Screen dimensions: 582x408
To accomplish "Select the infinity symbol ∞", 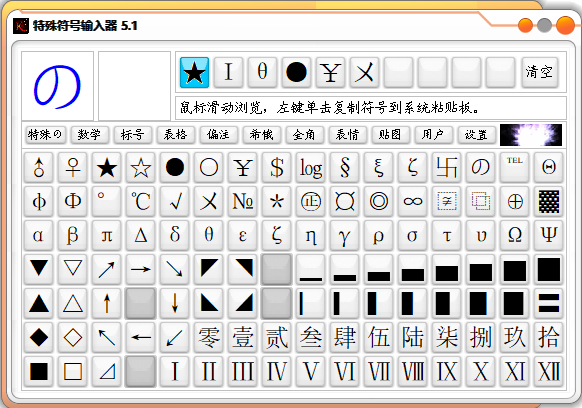I will pos(413,202).
